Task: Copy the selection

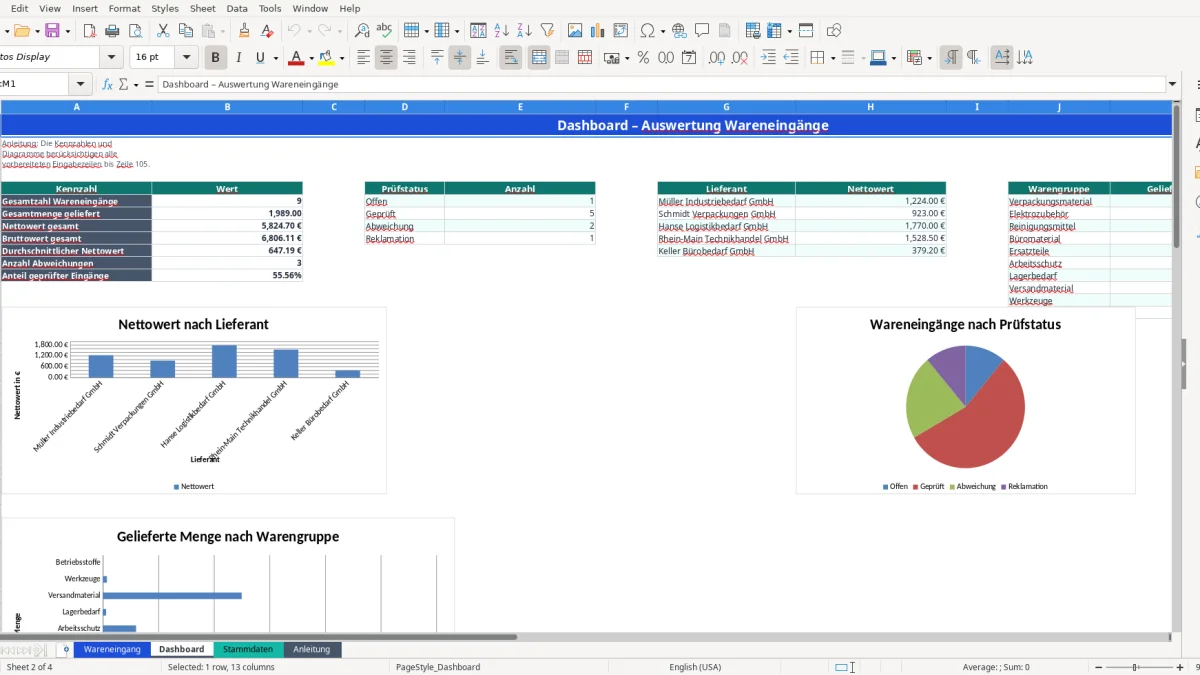Action: (x=184, y=31)
